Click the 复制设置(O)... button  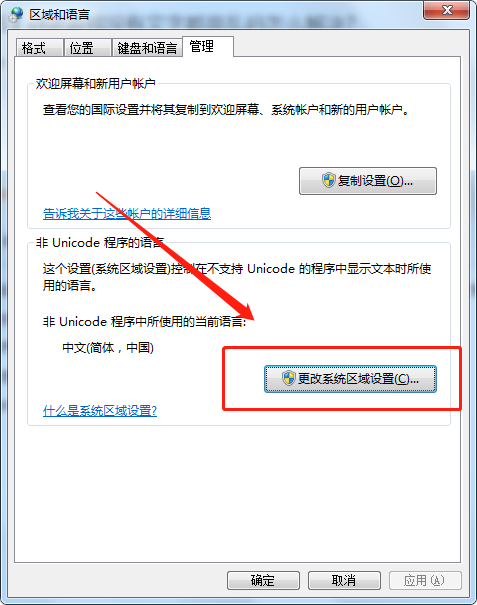[x=368, y=181]
